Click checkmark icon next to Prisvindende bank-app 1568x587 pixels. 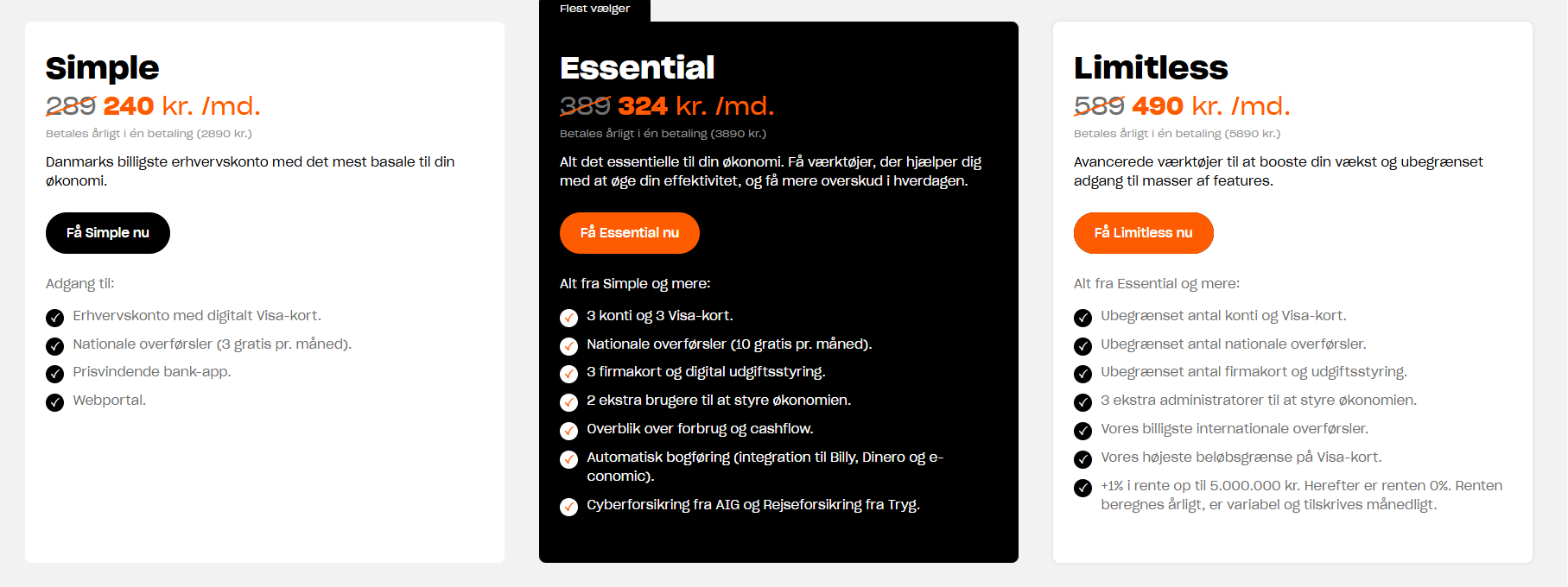(55, 374)
